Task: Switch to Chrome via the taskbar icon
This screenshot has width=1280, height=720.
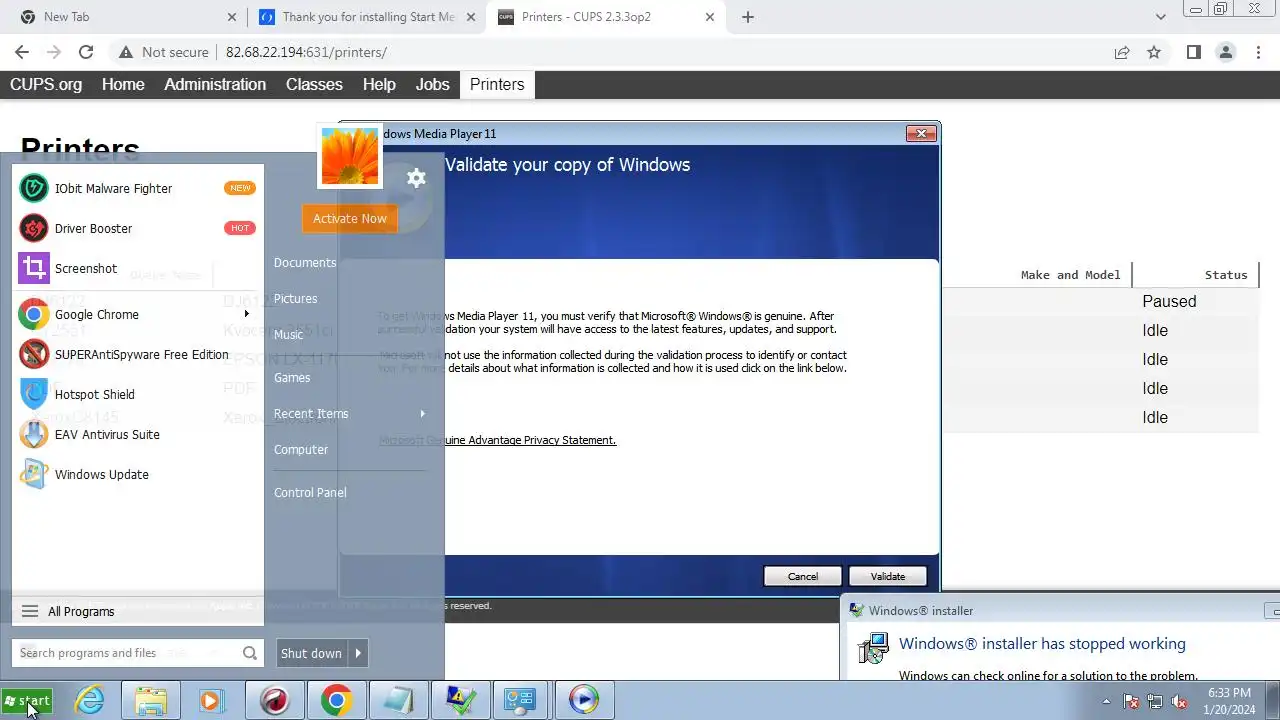Action: [x=336, y=701]
